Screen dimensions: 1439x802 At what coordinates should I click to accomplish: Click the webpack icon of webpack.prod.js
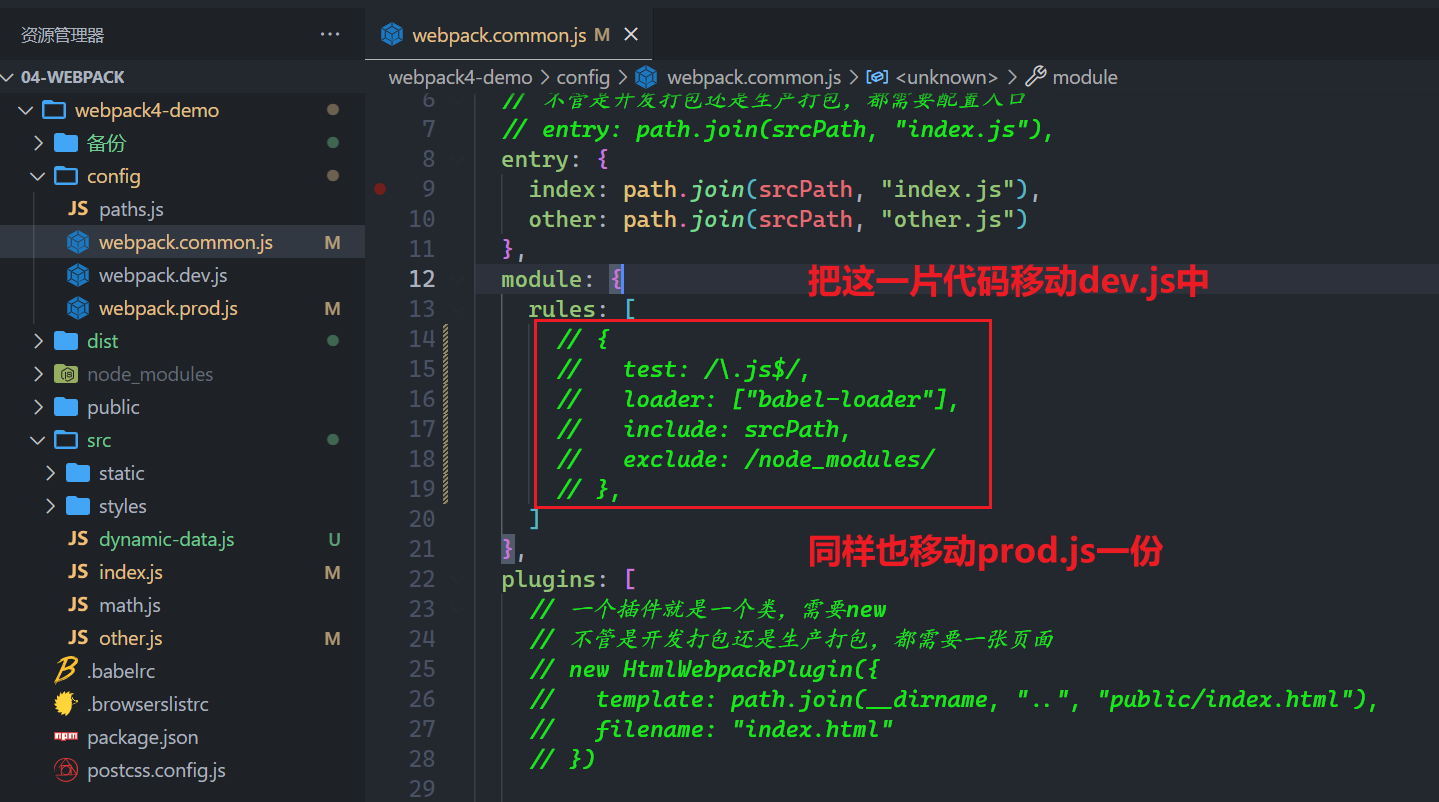tap(78, 308)
